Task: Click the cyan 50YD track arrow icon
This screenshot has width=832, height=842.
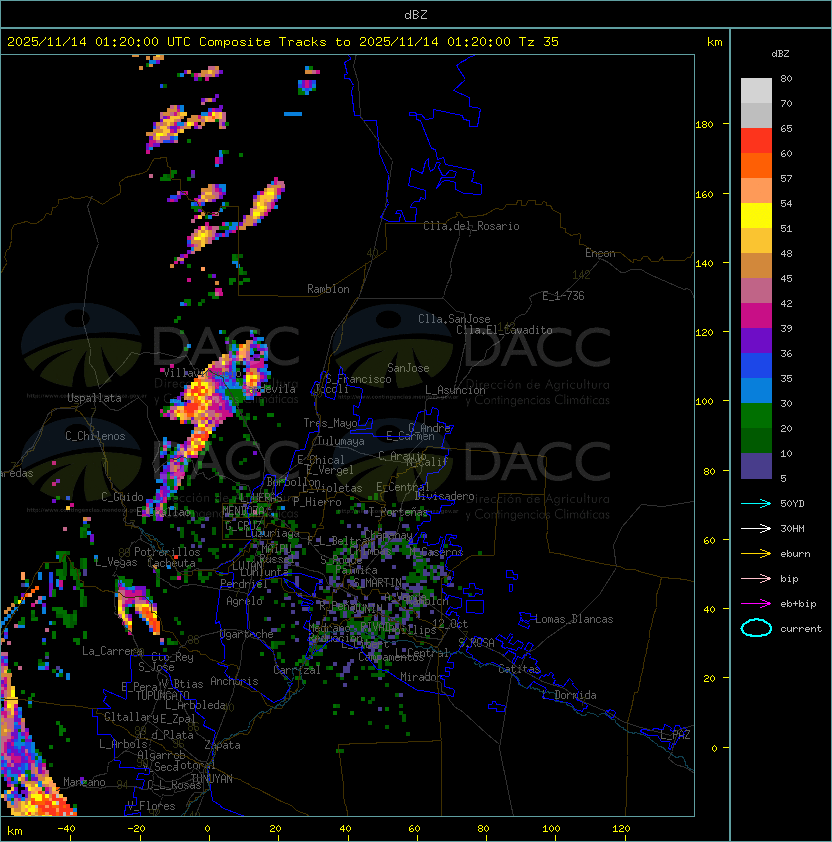Action: click(x=756, y=503)
